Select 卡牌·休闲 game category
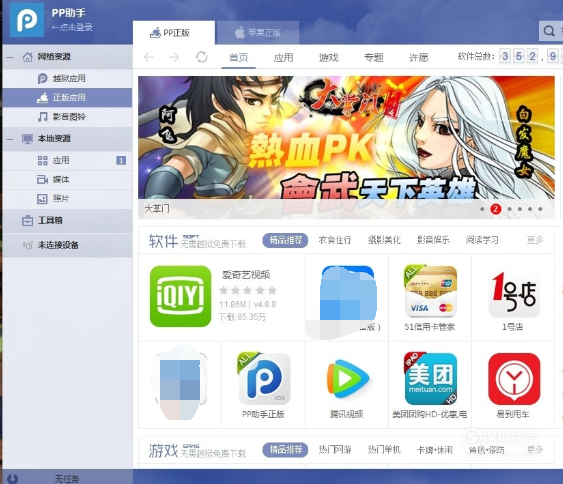The height and width of the screenshot is (484, 563). [x=434, y=450]
